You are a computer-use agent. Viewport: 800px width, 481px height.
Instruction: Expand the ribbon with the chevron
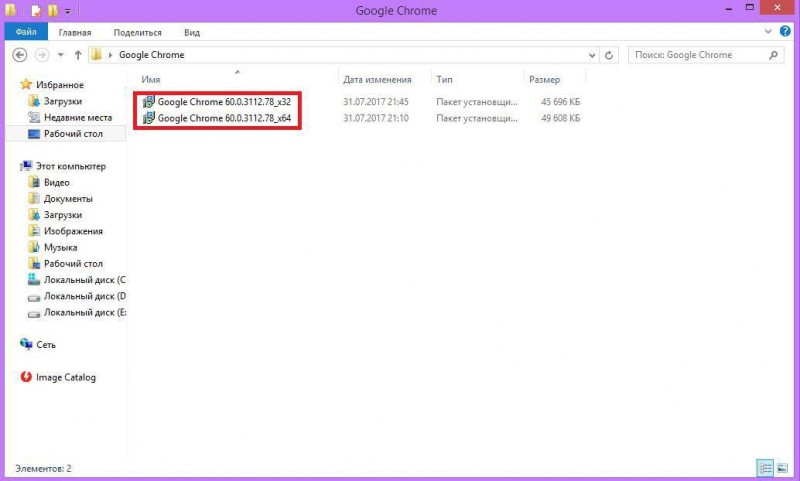[x=768, y=32]
